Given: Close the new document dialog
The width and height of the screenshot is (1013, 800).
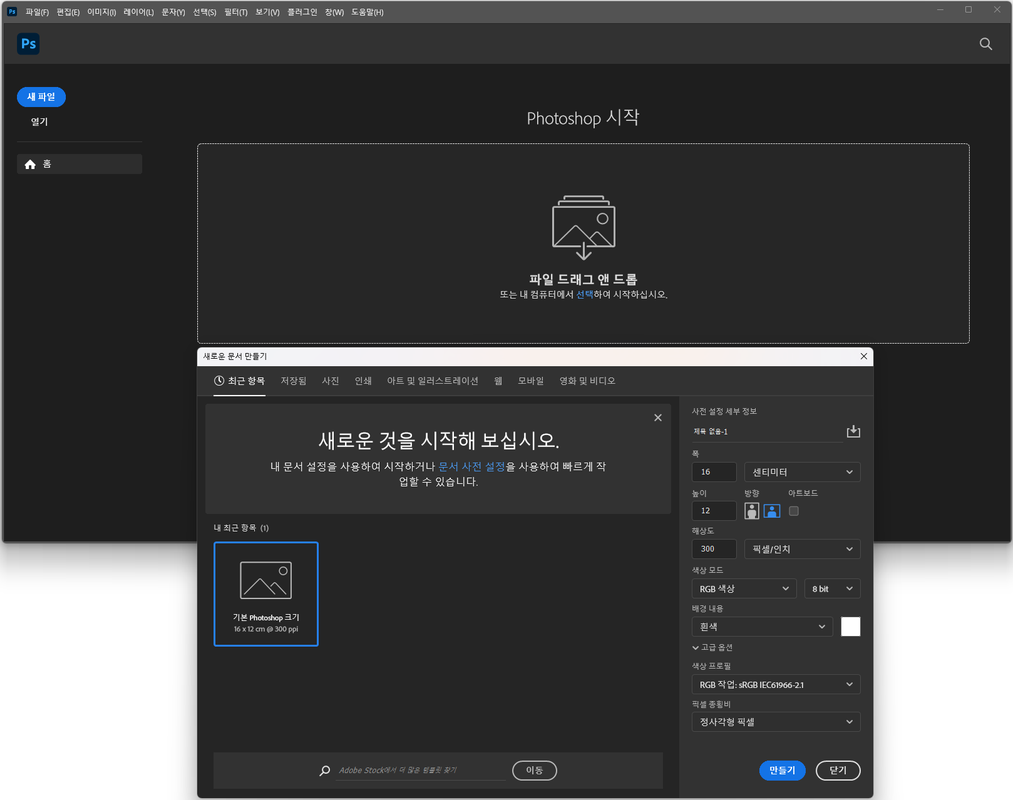Looking at the screenshot, I should click(864, 356).
